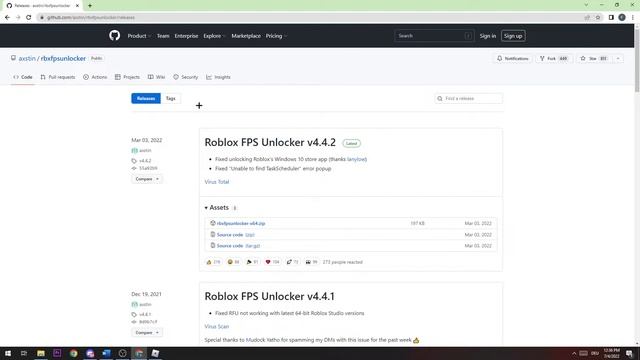Click the eyes reaction on v4.4.2
The height and width of the screenshot is (360, 640).
tap(311, 262)
